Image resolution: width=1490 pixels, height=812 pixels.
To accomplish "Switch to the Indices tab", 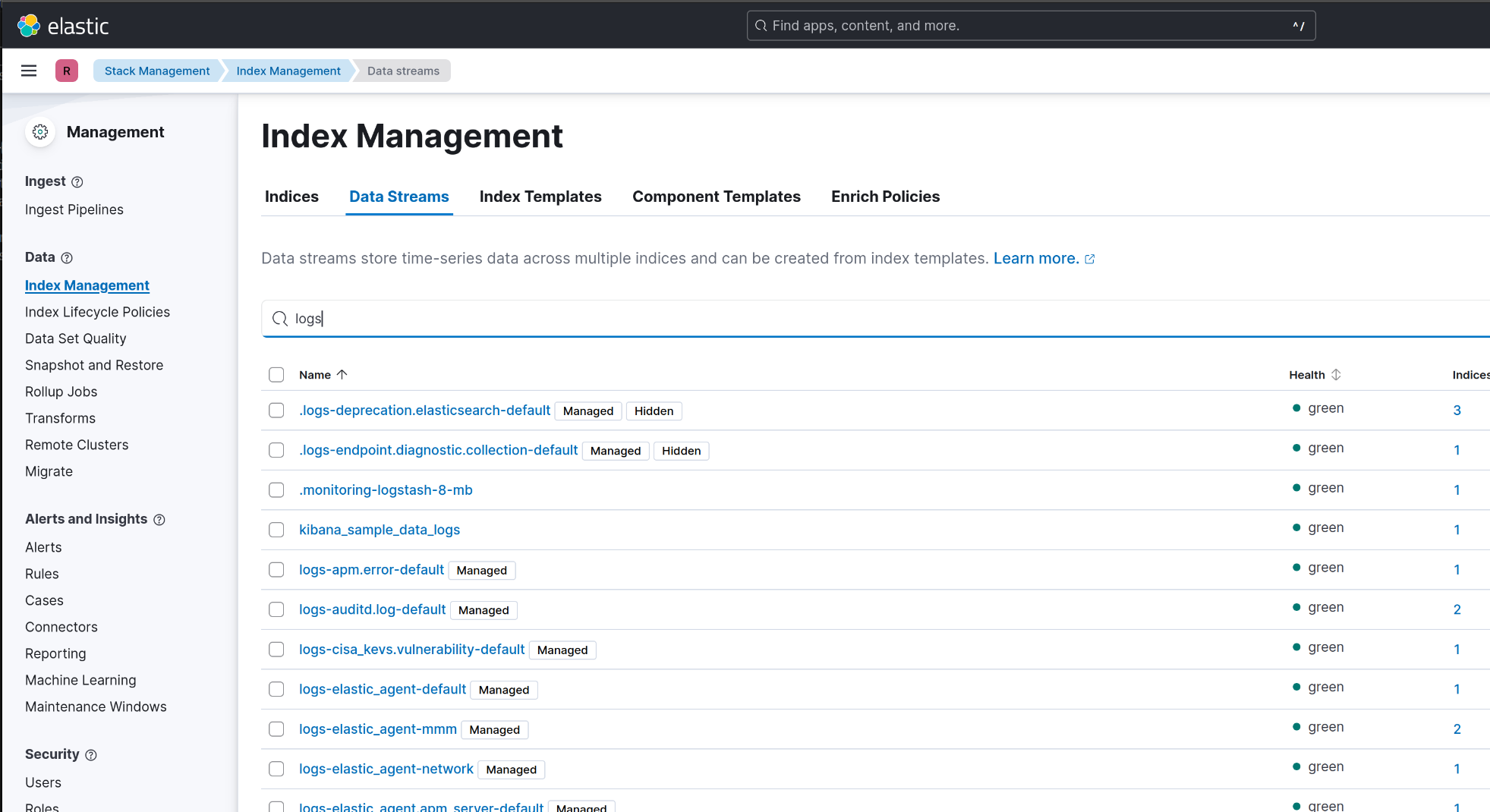I will tap(291, 197).
